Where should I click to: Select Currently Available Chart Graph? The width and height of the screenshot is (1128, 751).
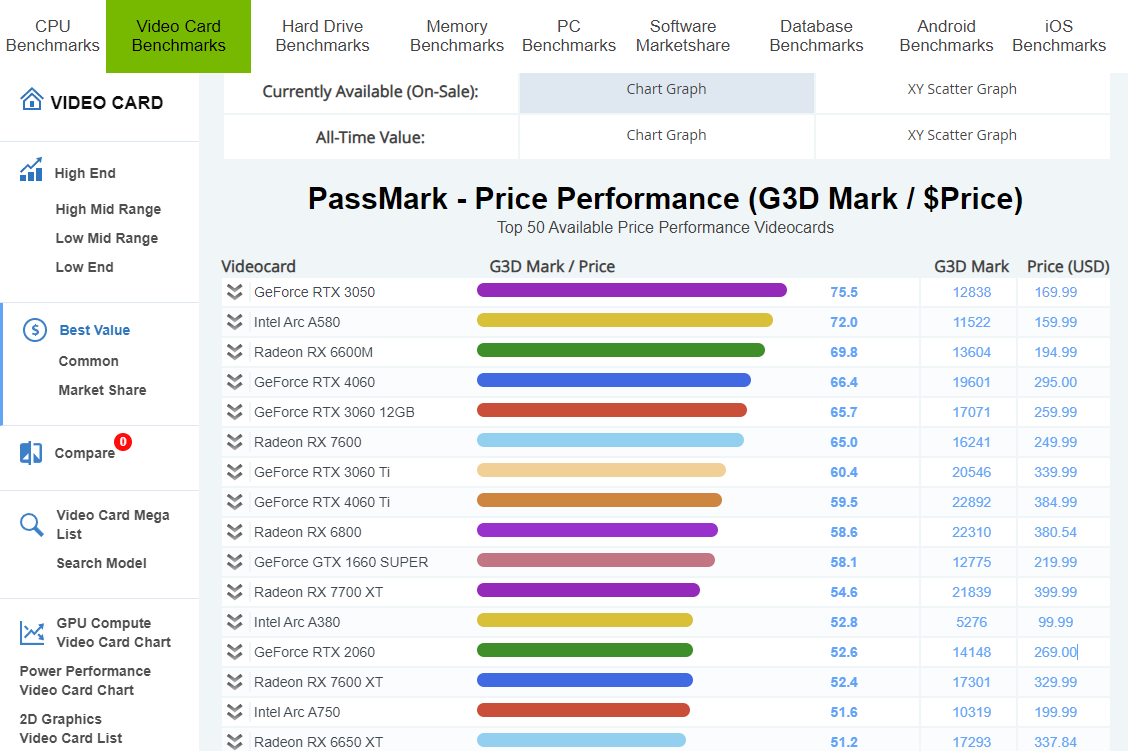(x=666, y=91)
